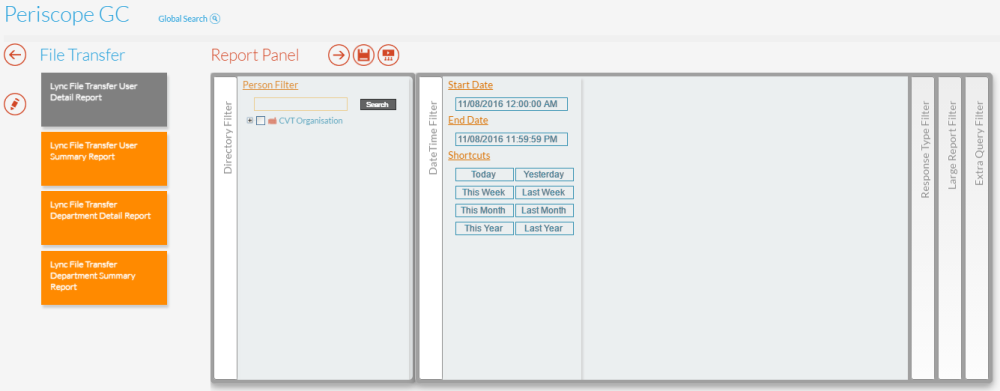Click the back arrow beside File Transfer
Screen dimensions: 1000x391
[x=15, y=55]
